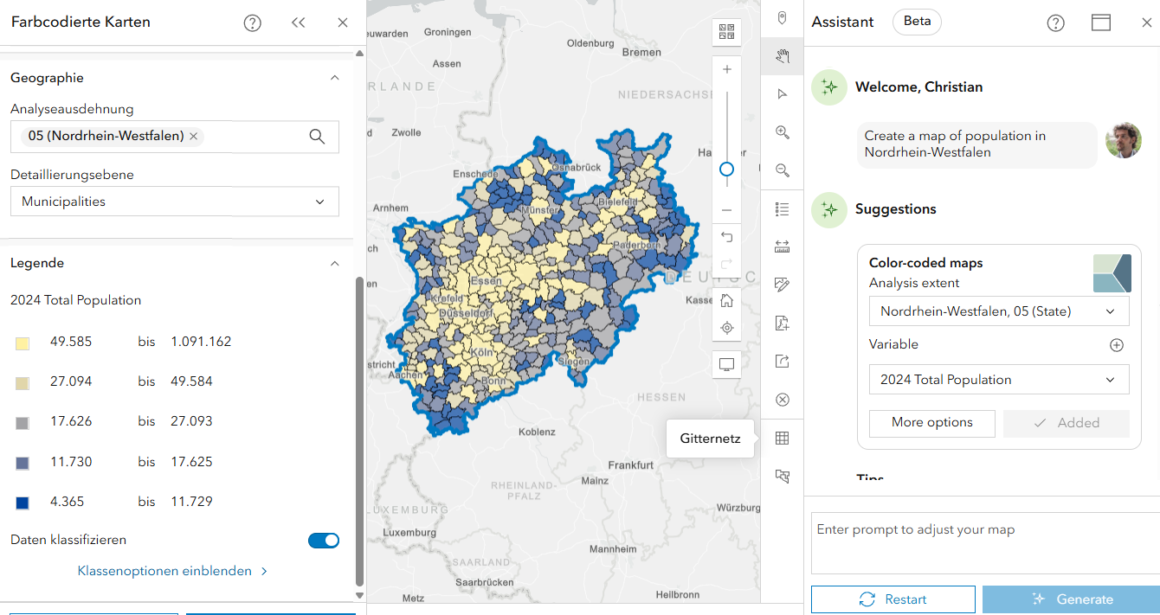Screen dimensions: 1160x615
Task: Click Christian's profile avatar
Action: [1123, 141]
